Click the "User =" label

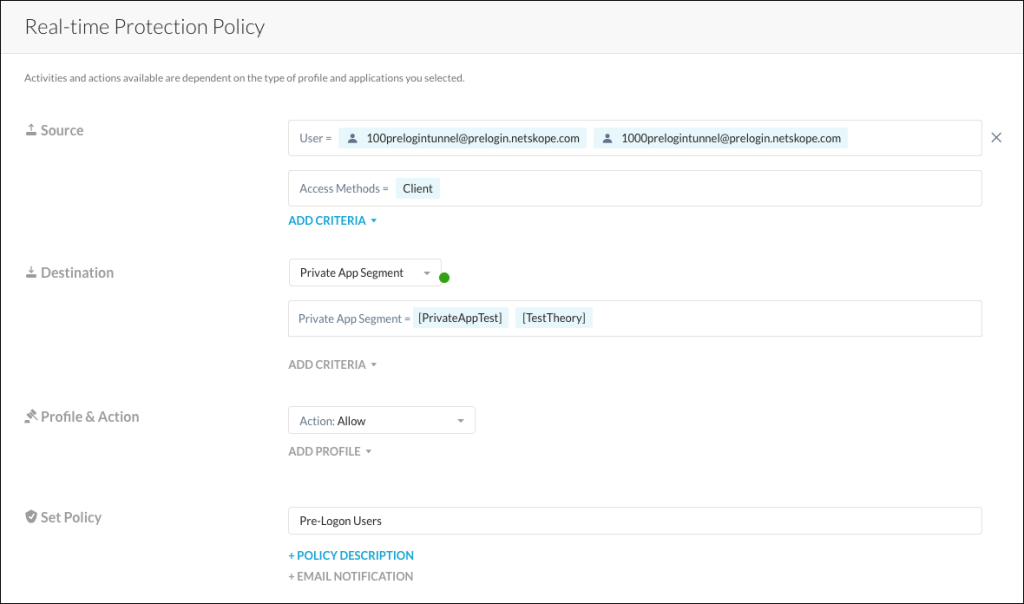(315, 138)
